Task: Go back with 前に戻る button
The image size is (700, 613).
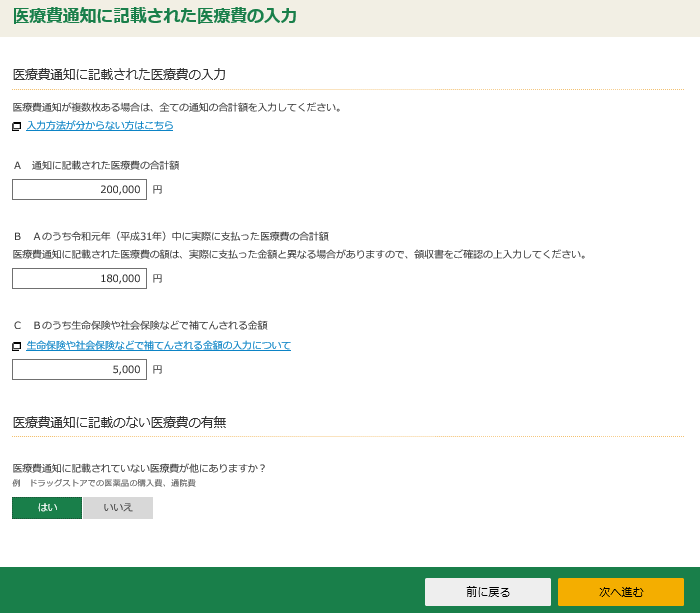Action: coord(488,592)
